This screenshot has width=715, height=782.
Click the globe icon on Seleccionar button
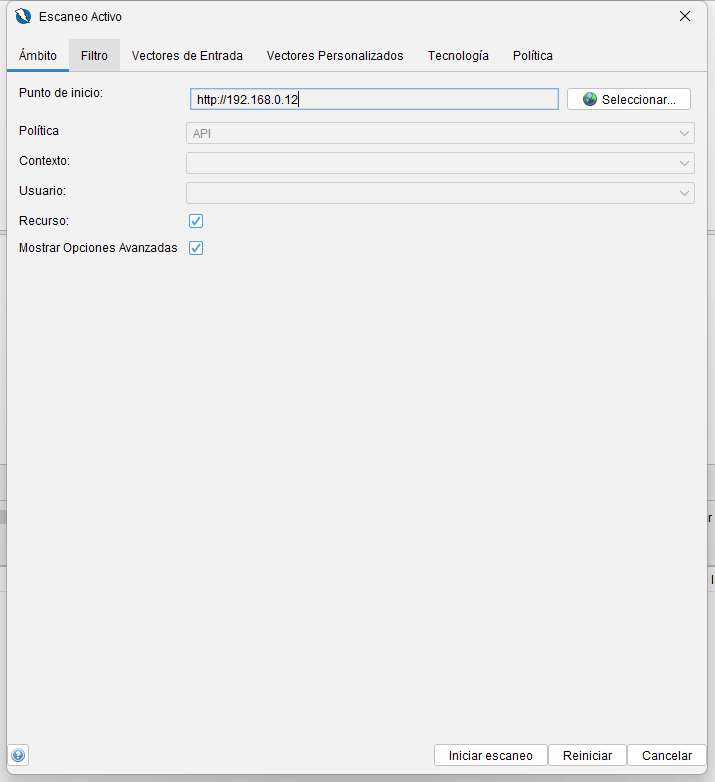point(590,100)
